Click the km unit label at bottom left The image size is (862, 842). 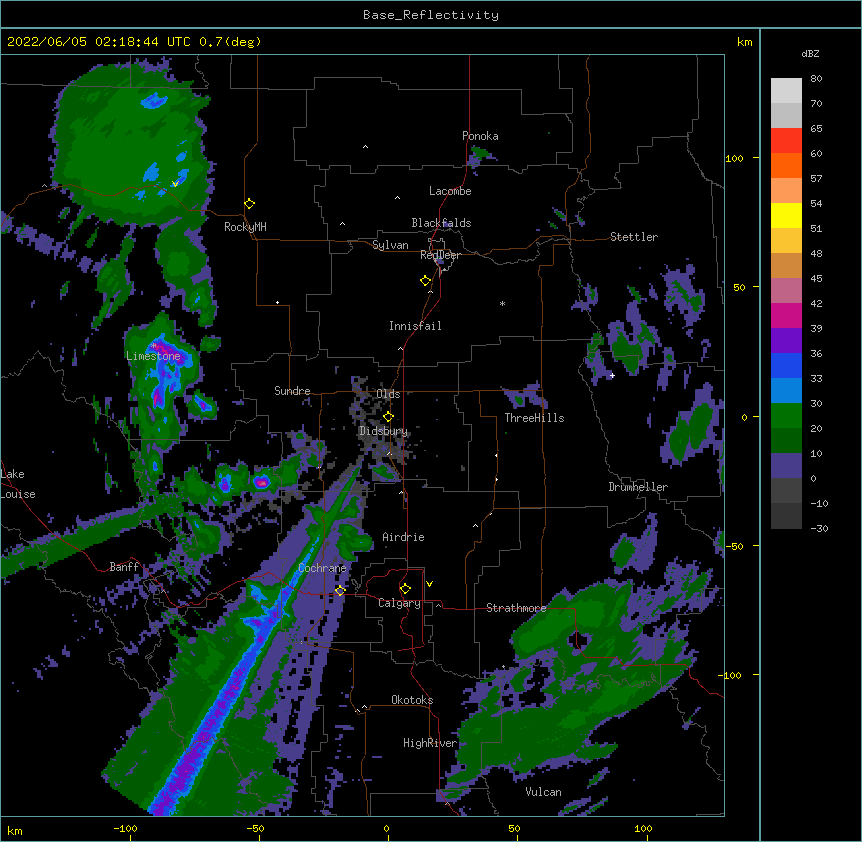point(15,831)
